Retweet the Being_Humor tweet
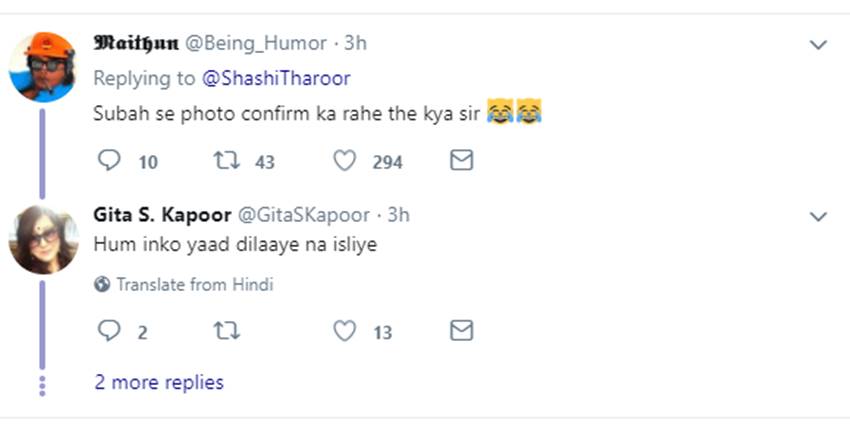 coord(227,161)
